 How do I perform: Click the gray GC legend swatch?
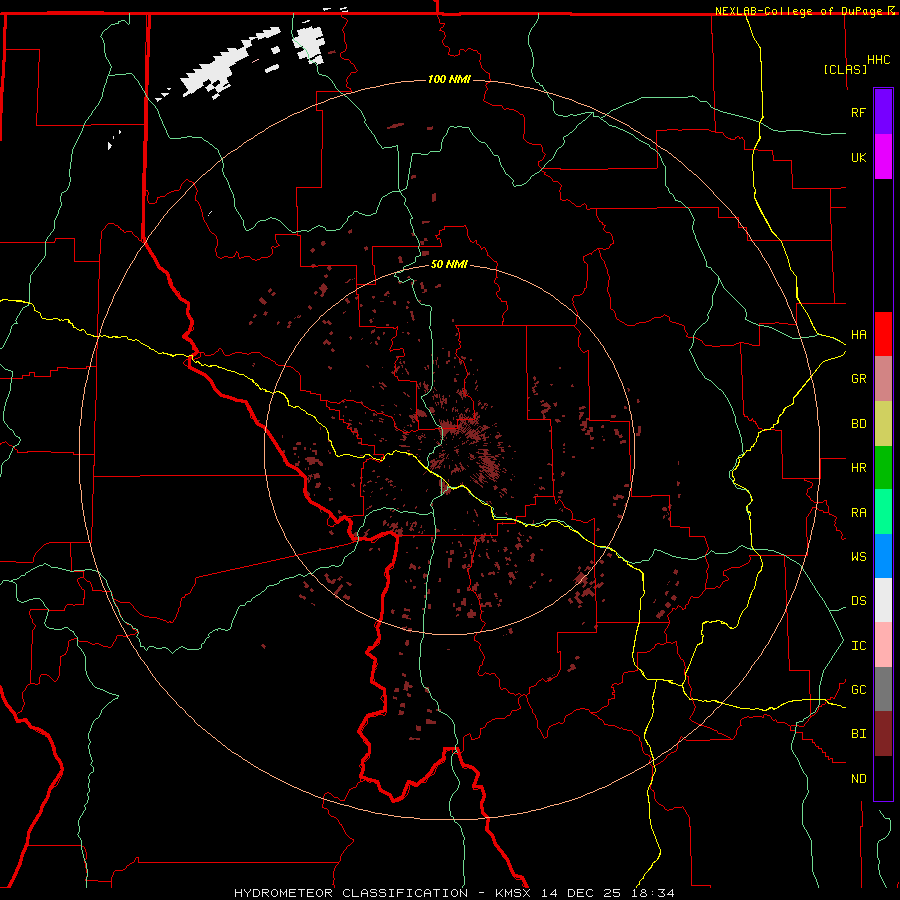[x=883, y=689]
